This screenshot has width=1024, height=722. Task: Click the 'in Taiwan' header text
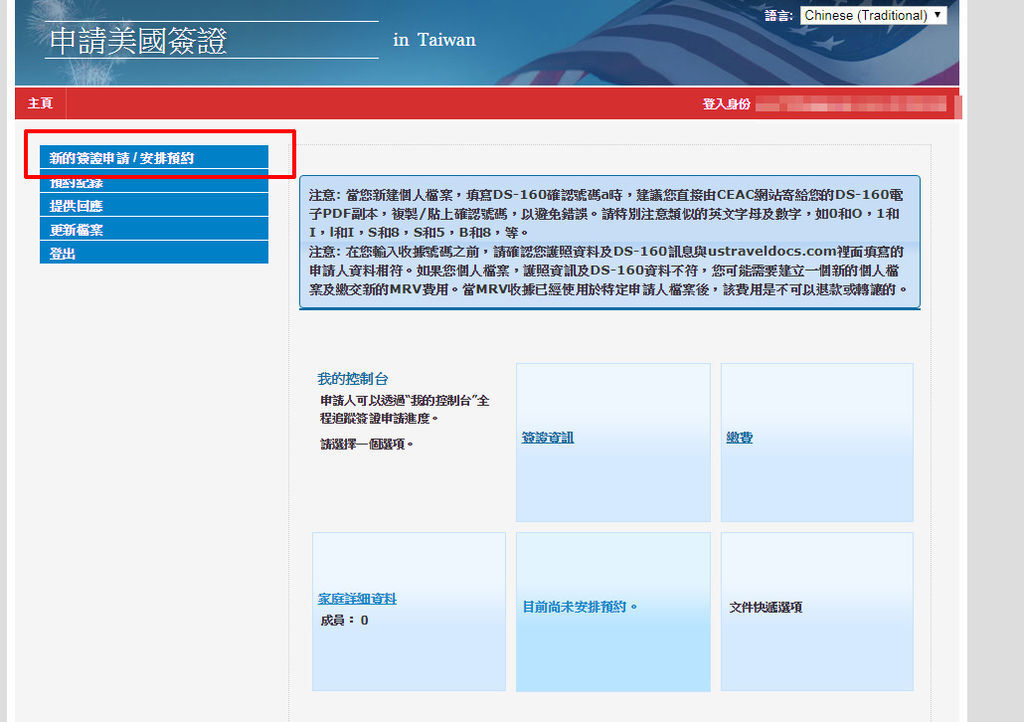tap(434, 40)
